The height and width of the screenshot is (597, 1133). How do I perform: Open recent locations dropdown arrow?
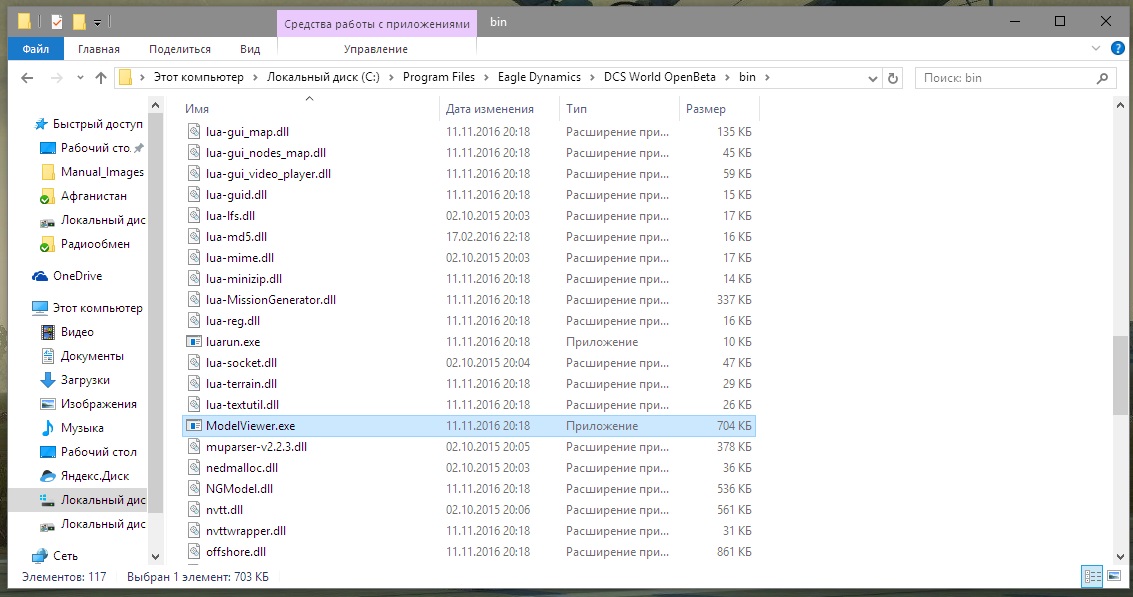pos(79,78)
